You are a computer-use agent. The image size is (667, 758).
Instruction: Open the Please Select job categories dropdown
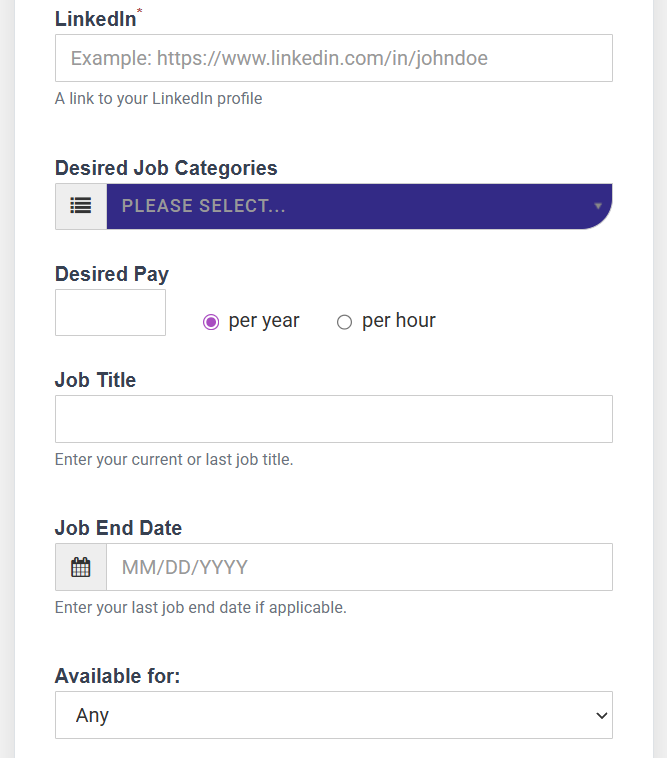click(350, 206)
